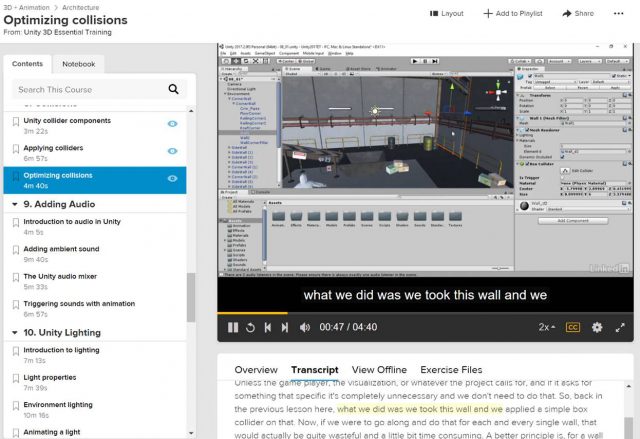Open the View Offline tab
Screen dimensions: 640x439
tap(379, 370)
